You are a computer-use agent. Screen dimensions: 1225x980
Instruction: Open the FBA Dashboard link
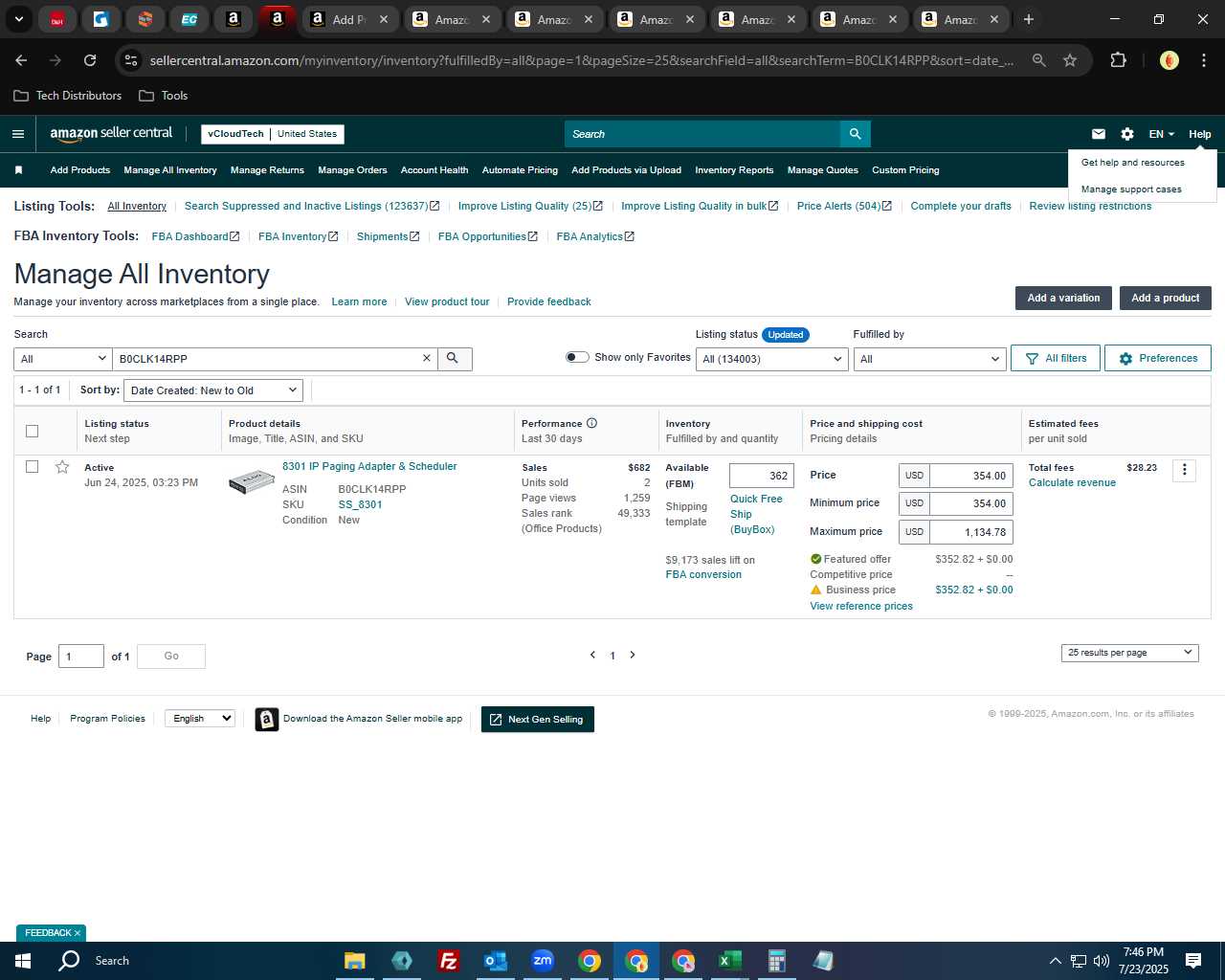[195, 236]
